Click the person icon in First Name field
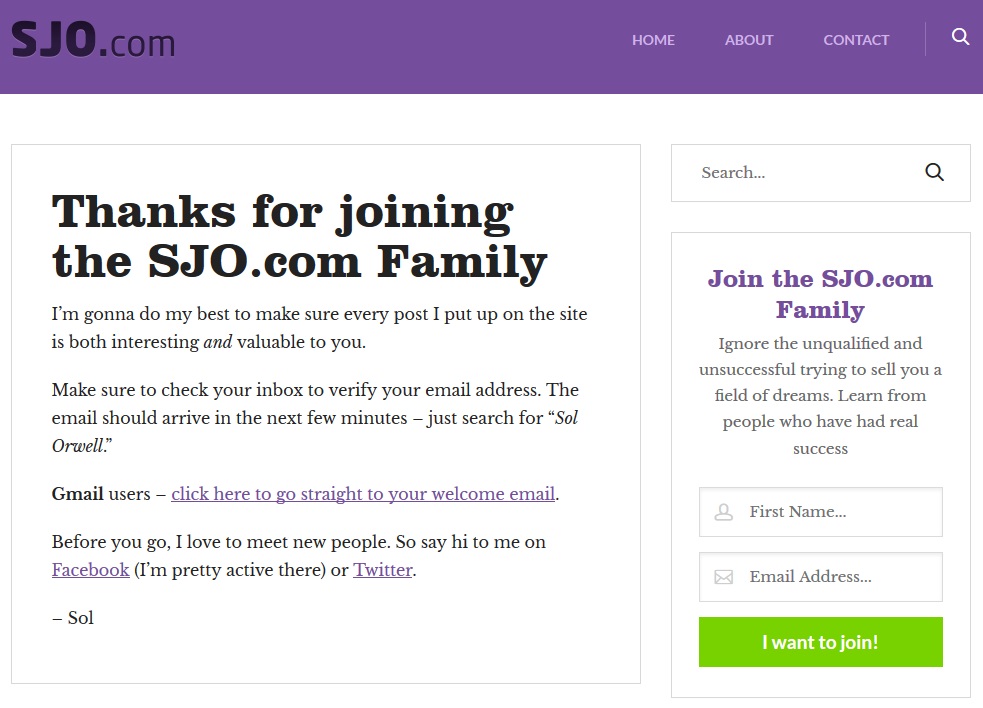 point(723,512)
